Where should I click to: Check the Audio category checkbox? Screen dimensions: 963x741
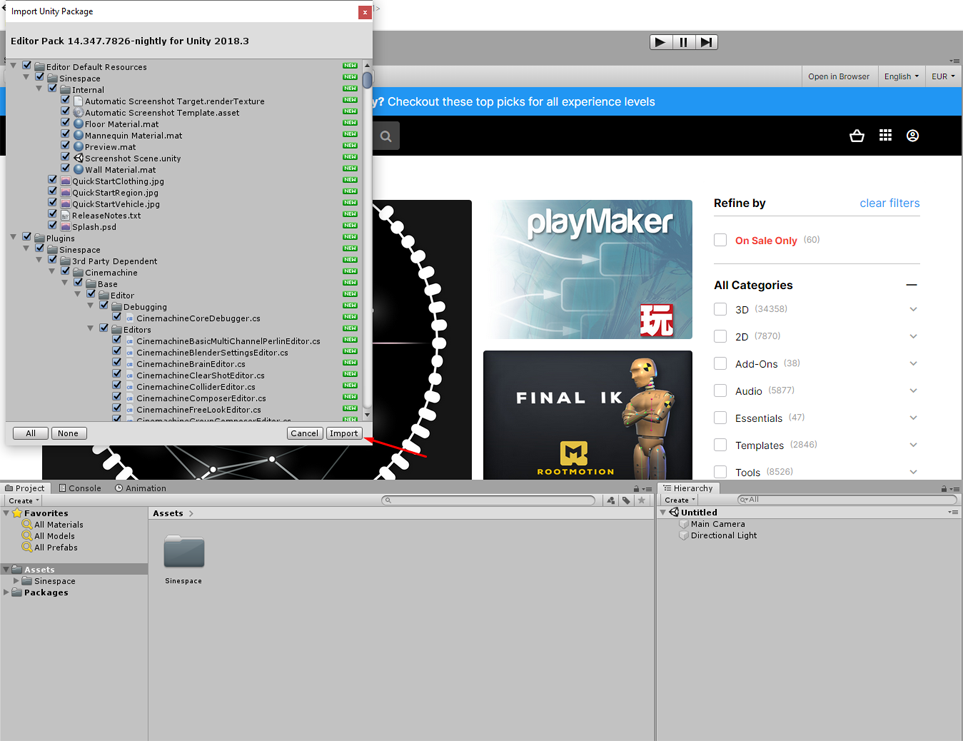[x=720, y=390]
